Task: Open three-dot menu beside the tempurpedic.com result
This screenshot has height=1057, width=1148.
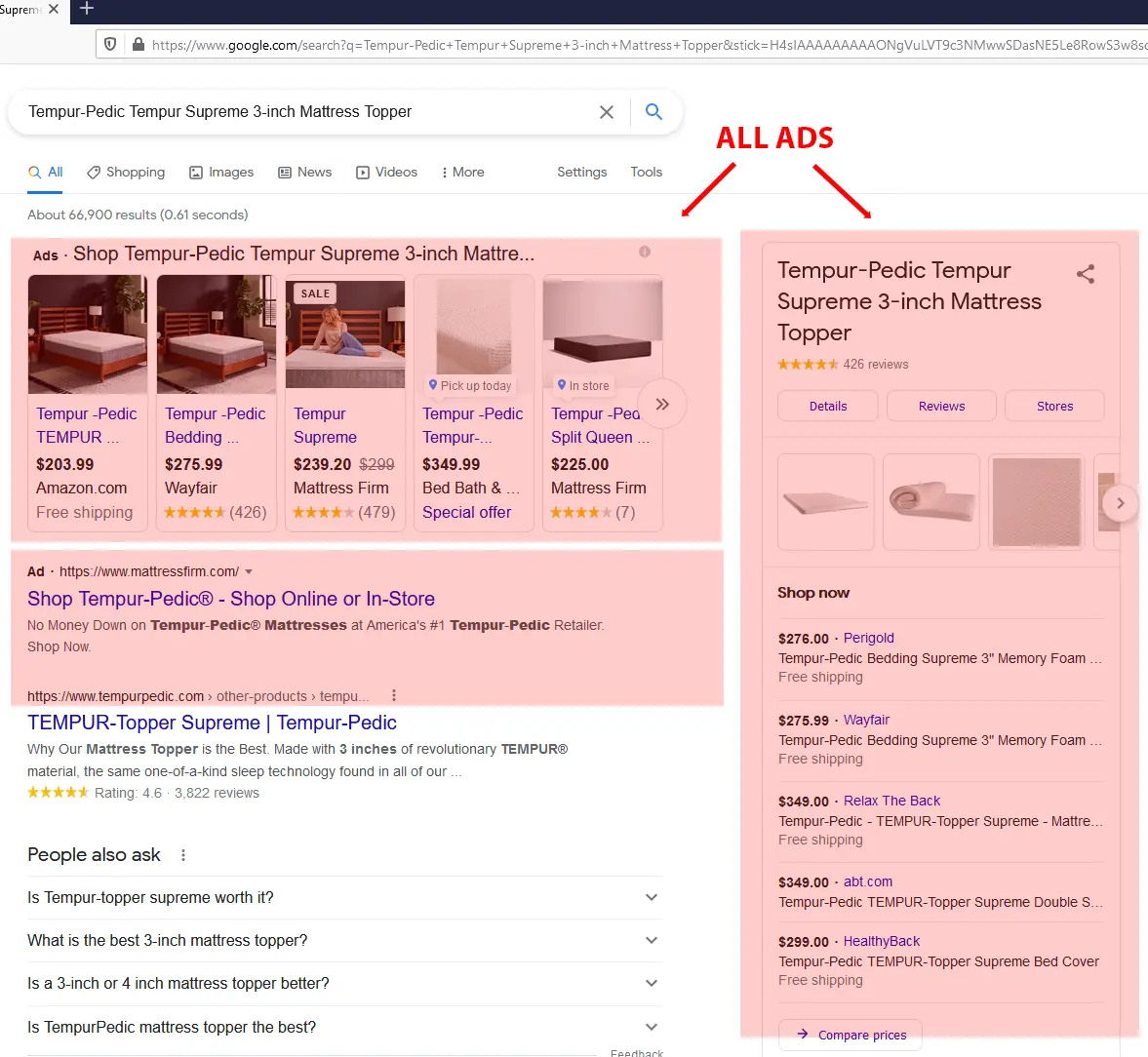Action: tap(394, 695)
